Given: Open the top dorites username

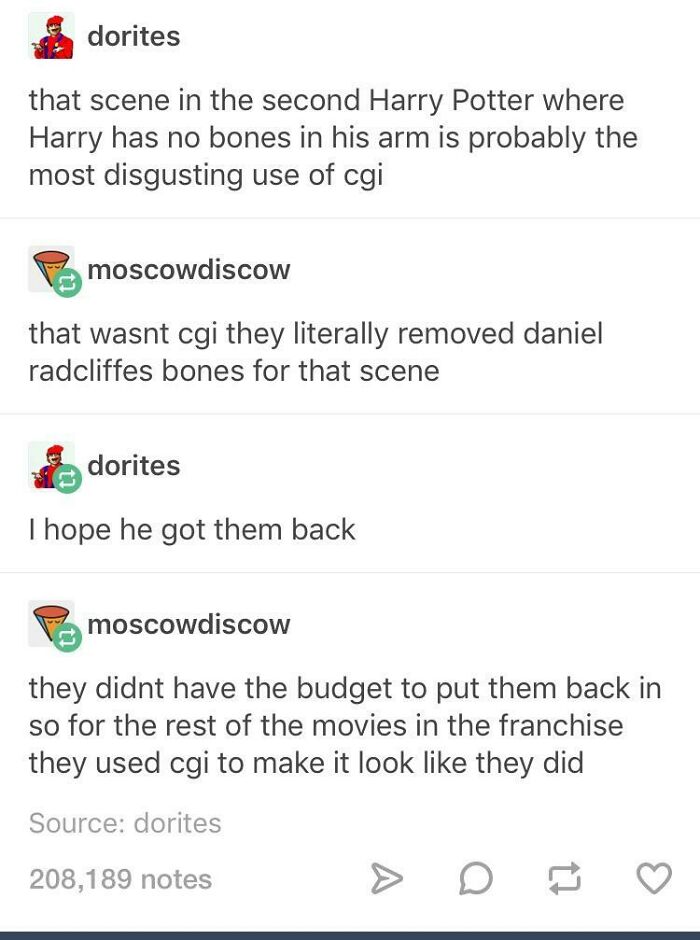Looking at the screenshot, I should point(134,36).
